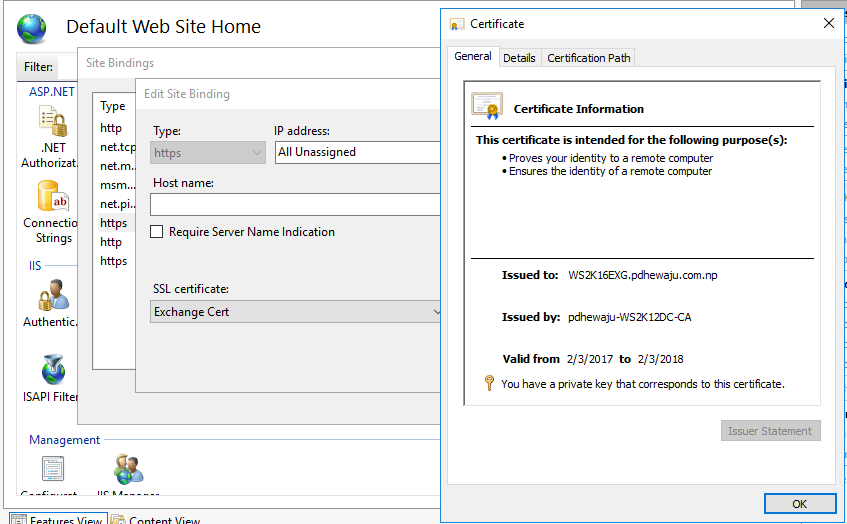Click the Issued to value WS2K16EXG.pdhewaju.com.np
This screenshot has width=847, height=524.
click(642, 275)
